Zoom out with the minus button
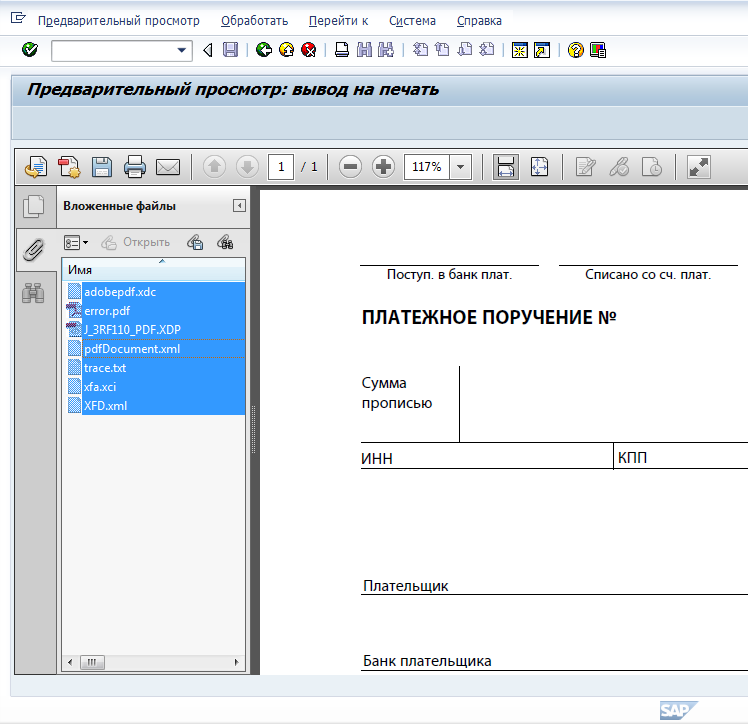The width and height of the screenshot is (748, 724). (x=350, y=167)
